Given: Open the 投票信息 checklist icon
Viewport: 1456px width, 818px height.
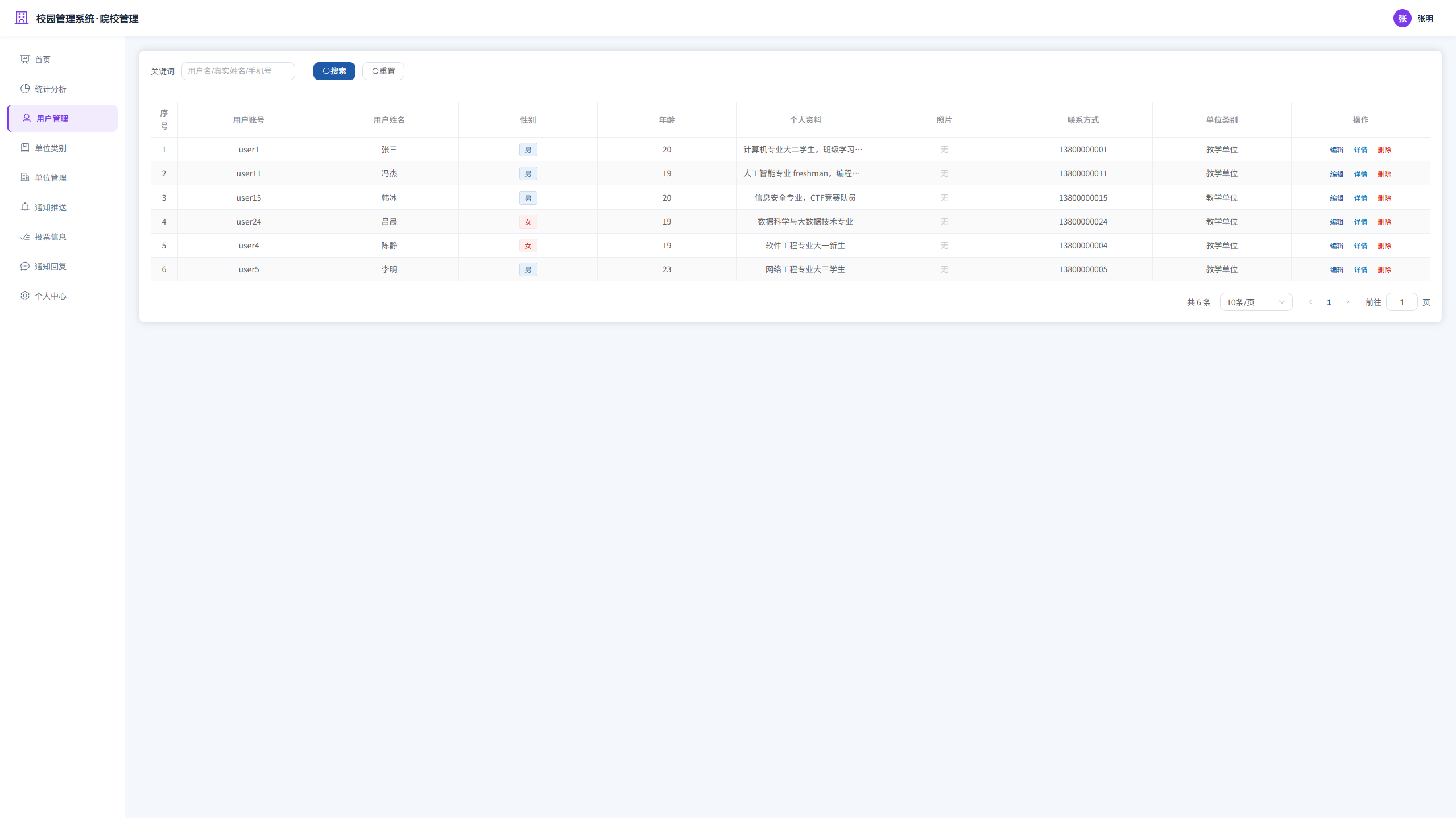Looking at the screenshot, I should pos(25,236).
